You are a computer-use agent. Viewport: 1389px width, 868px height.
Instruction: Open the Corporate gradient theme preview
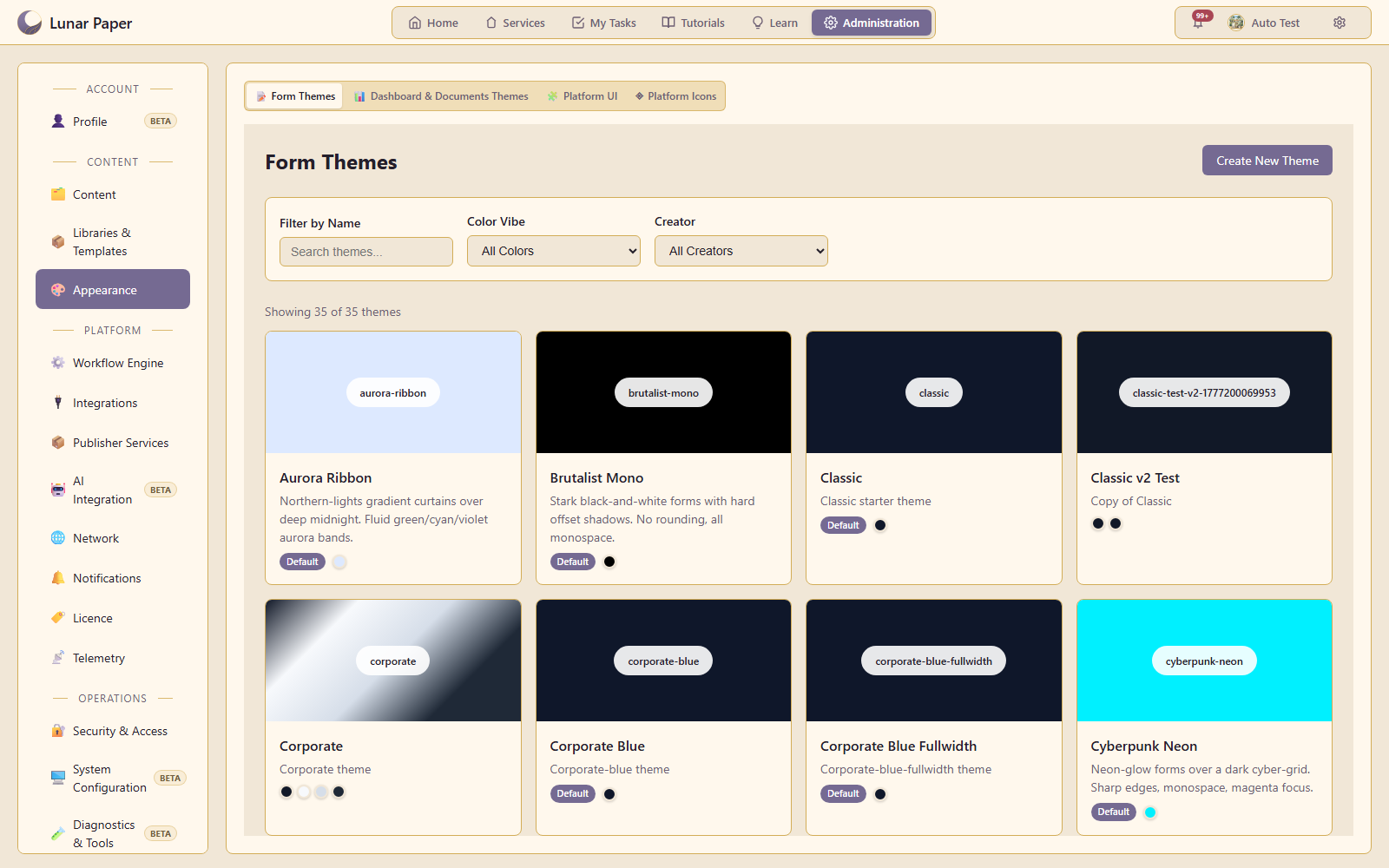click(x=393, y=661)
